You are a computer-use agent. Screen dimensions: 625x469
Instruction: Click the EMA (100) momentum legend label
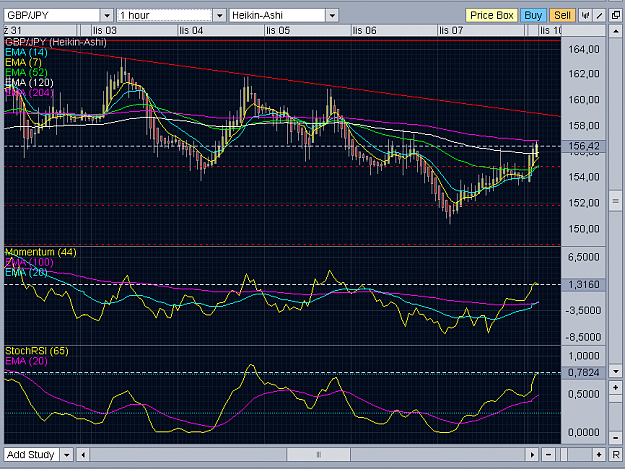[x=29, y=263]
